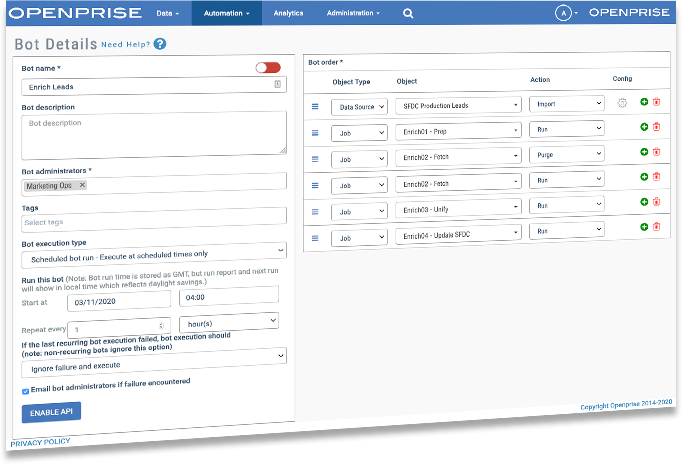This screenshot has height=465, width=682.
Task: Toggle the bot enabled switch
Action: 268,68
